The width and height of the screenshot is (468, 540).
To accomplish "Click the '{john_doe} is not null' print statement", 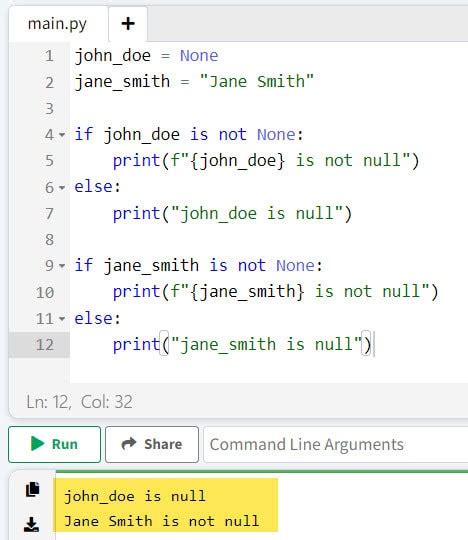I will click(266, 161).
